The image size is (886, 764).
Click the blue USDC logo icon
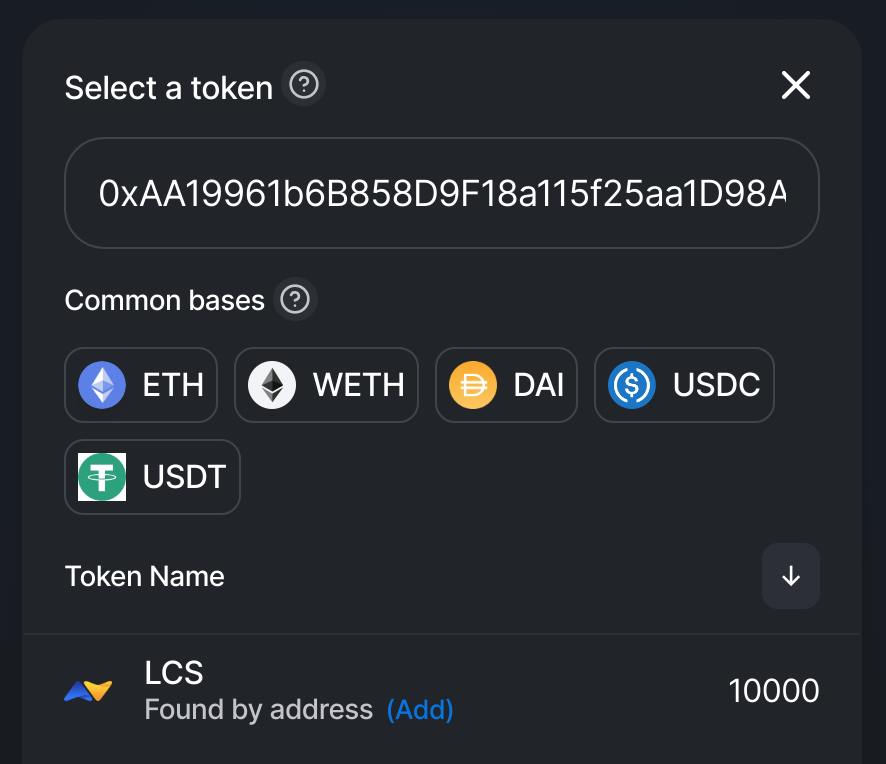click(x=632, y=385)
